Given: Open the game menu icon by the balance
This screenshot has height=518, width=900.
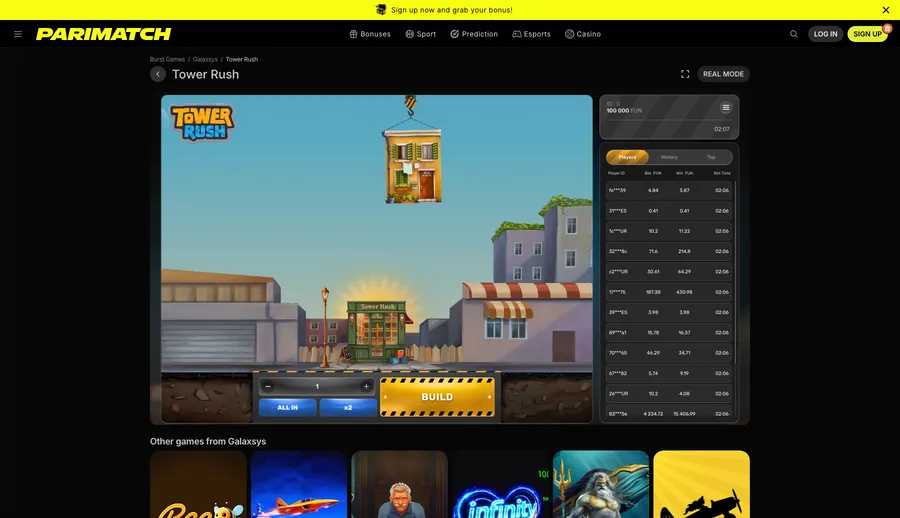Looking at the screenshot, I should [726, 107].
